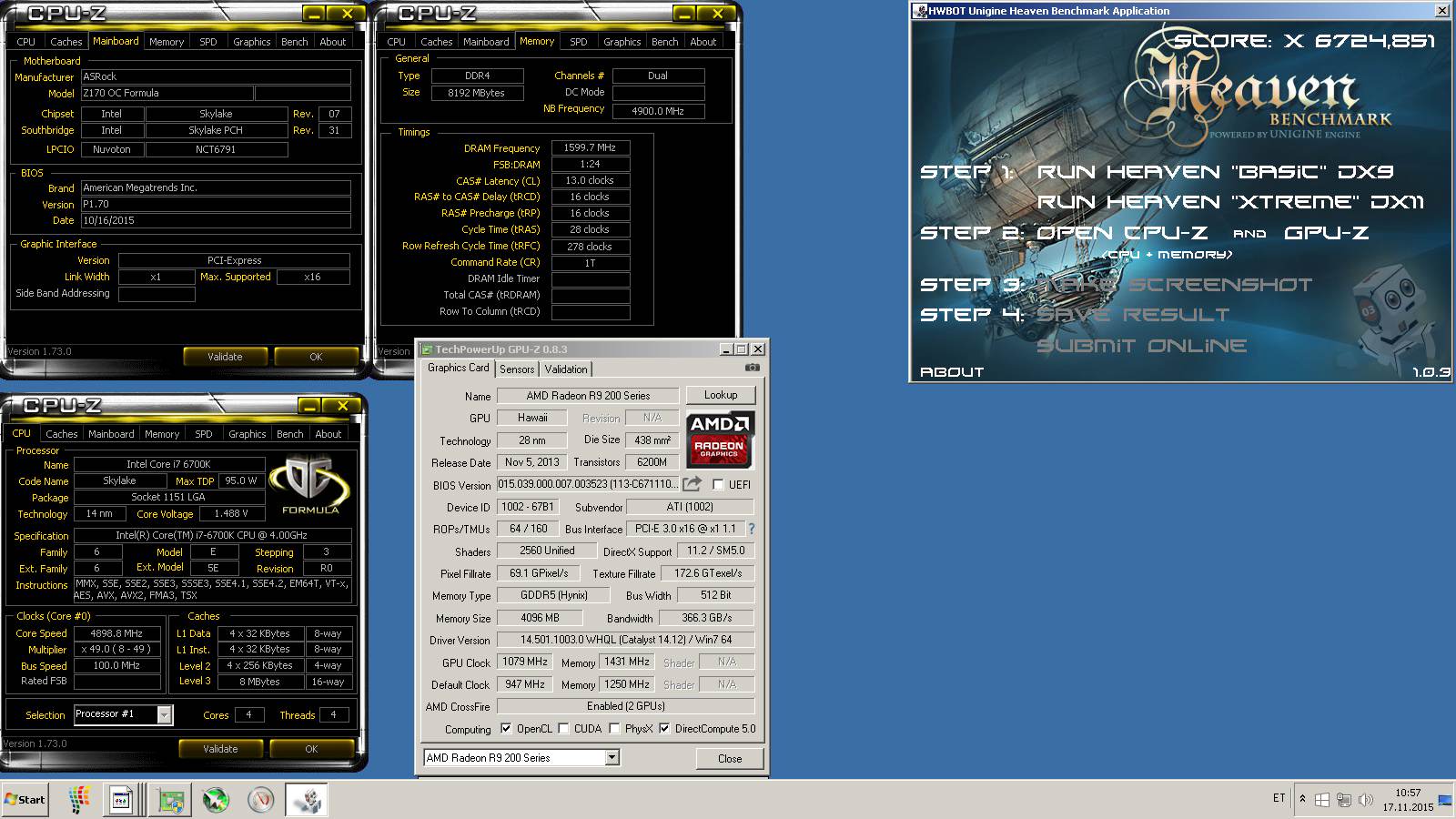Click the Core Speed 4898.8 MHz value
The height and width of the screenshot is (819, 1456).
117,633
